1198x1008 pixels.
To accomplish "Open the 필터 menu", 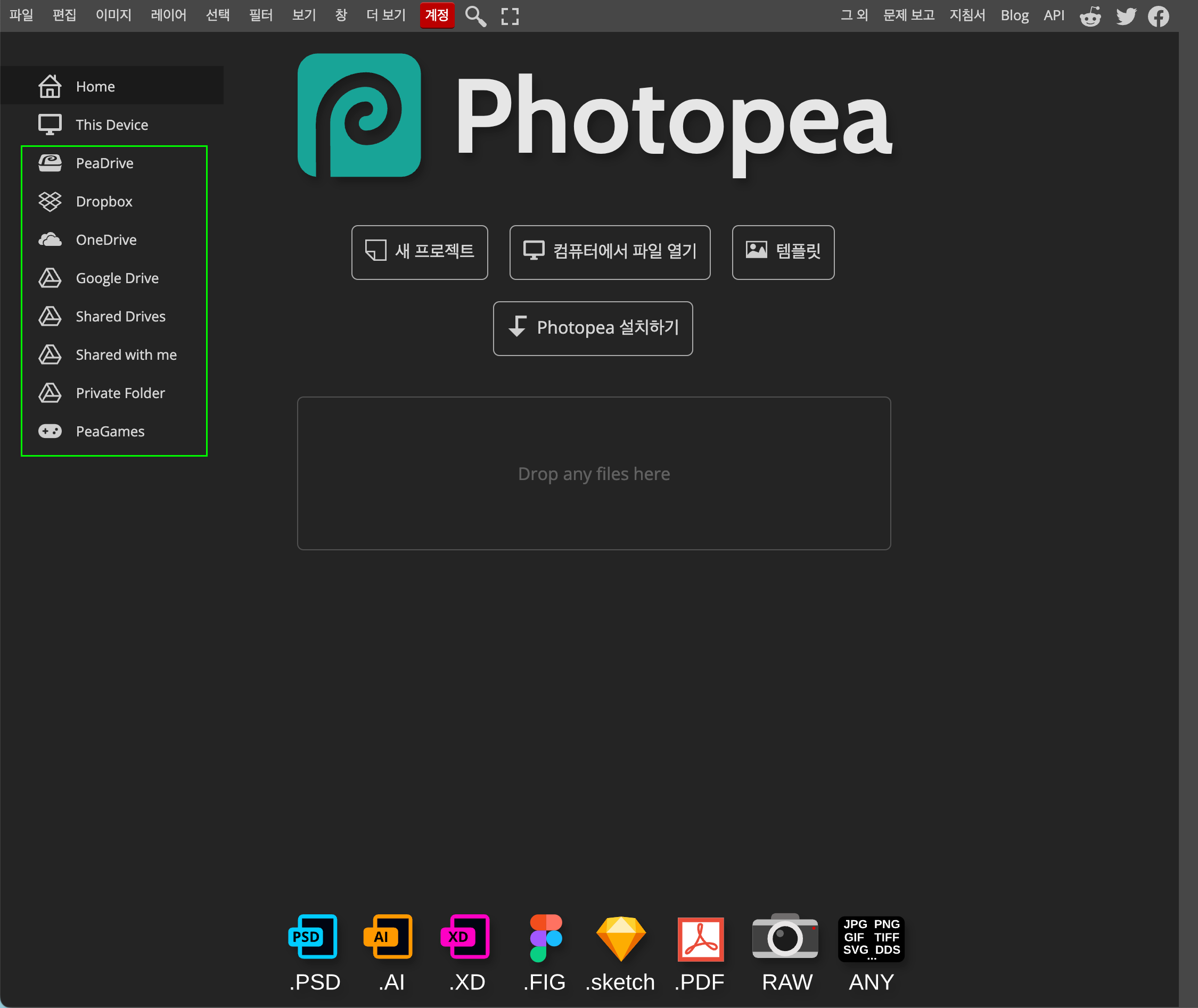I will click(261, 15).
